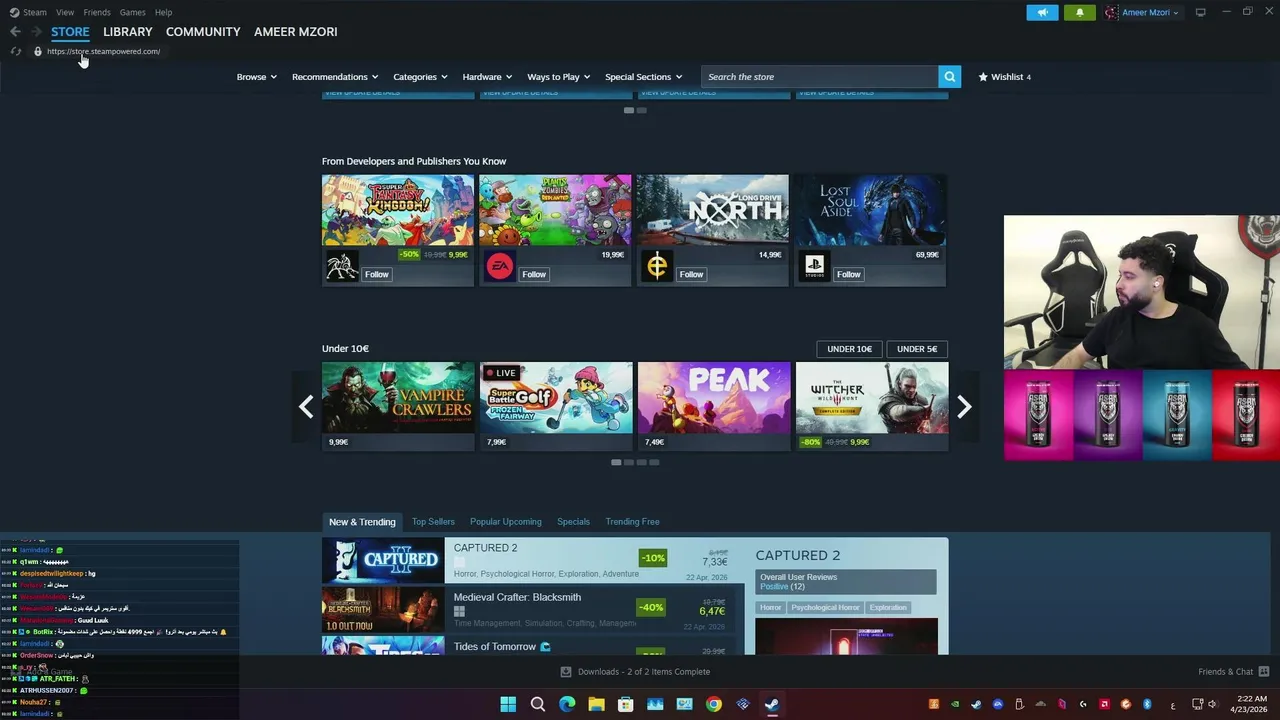Click the Medieval Crafter: Blacksmith list row
Image resolution: width=1280 pixels, height=720 pixels.
coord(533,610)
